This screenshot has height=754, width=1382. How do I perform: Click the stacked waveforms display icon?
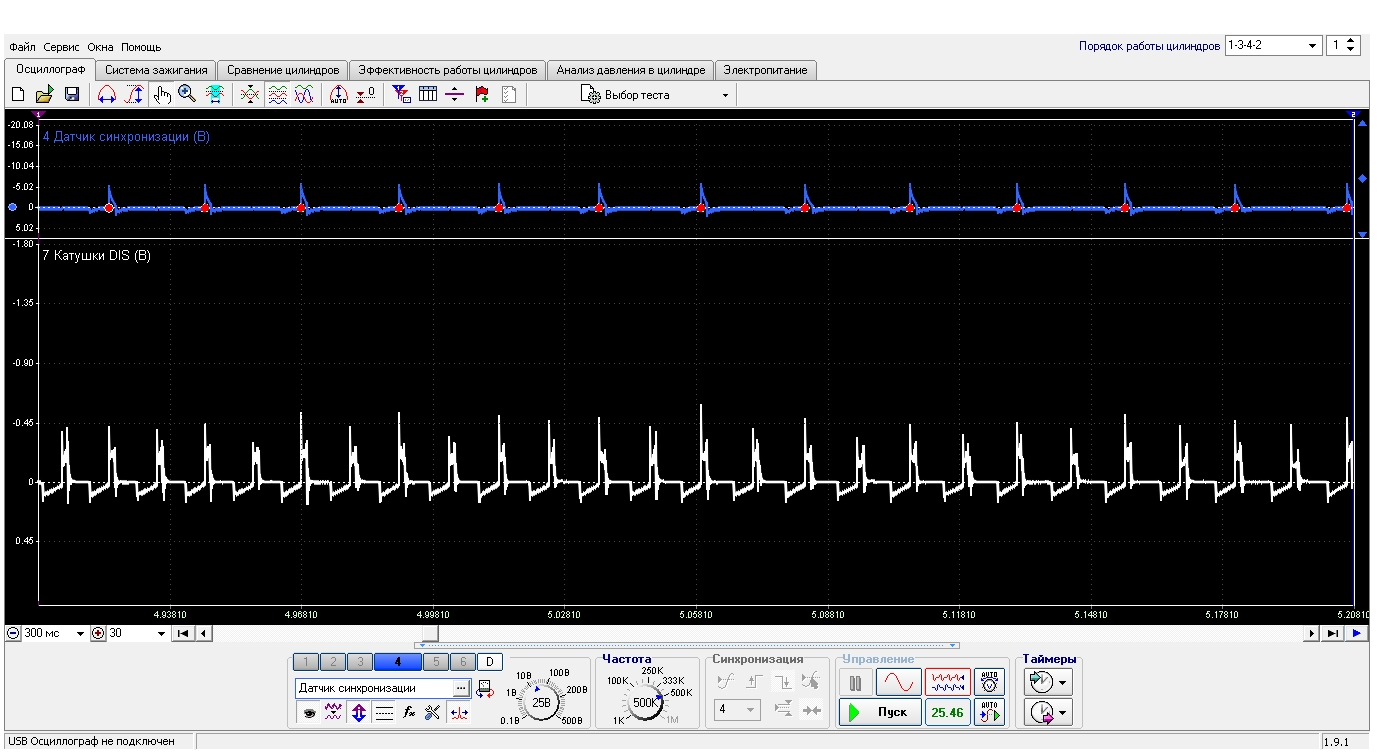tap(277, 95)
